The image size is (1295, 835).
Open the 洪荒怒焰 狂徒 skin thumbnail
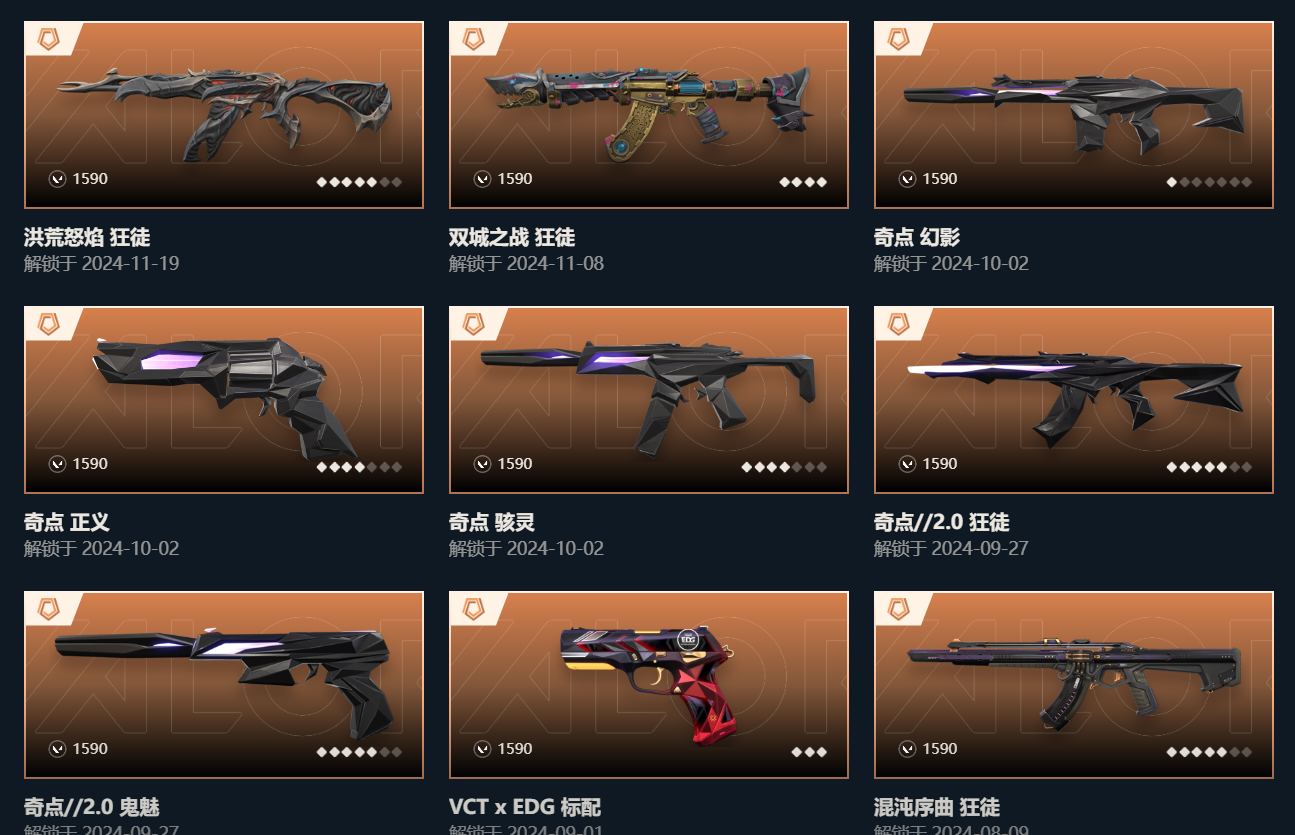click(224, 115)
